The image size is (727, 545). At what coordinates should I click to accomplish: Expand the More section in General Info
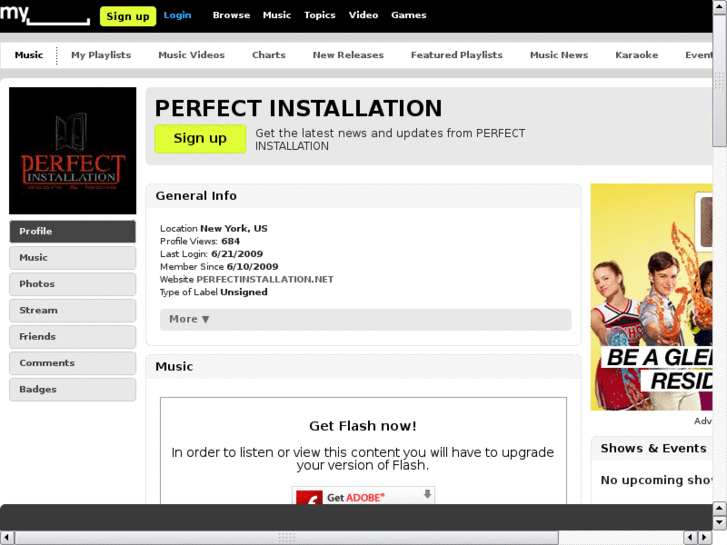365,319
